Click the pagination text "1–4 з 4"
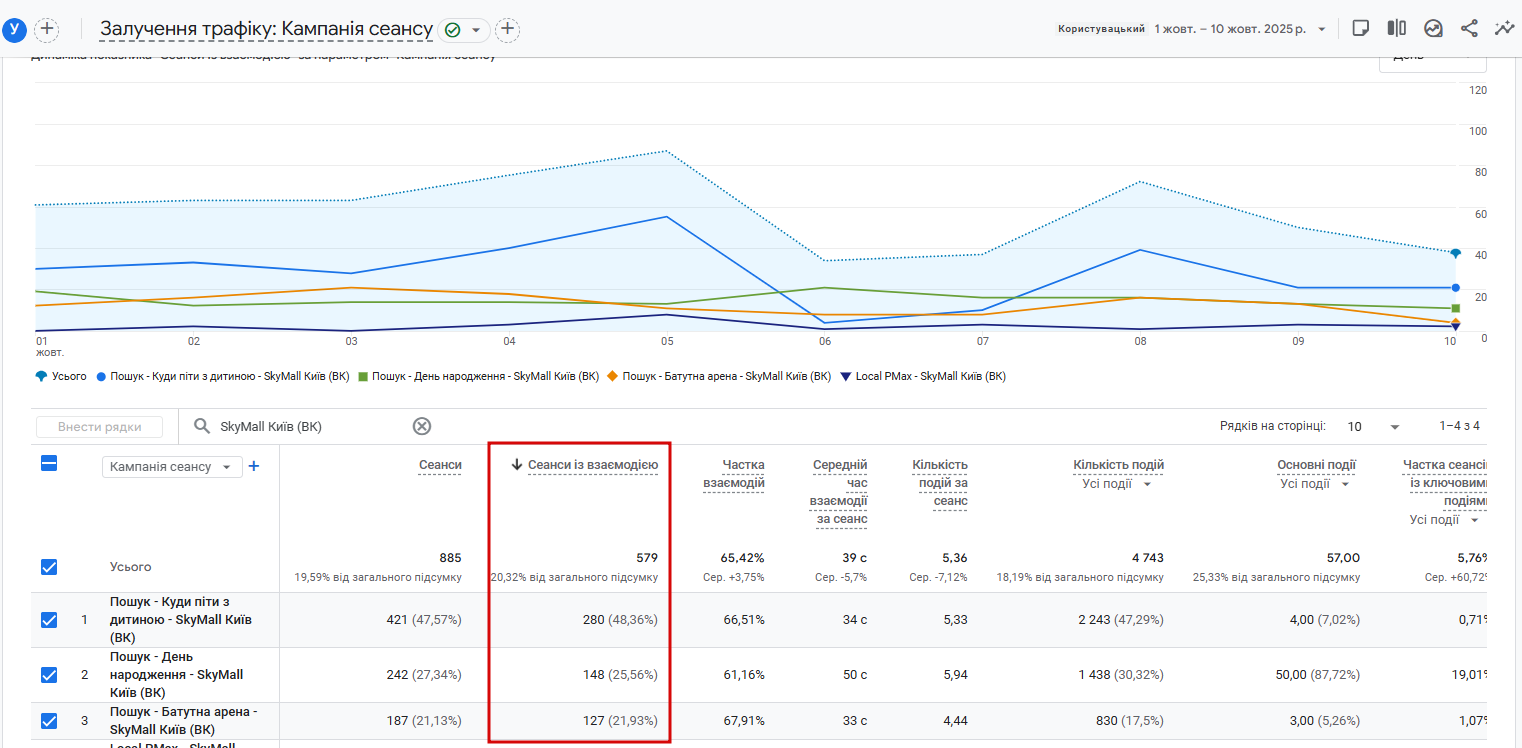The height and width of the screenshot is (748, 1522). (1460, 427)
